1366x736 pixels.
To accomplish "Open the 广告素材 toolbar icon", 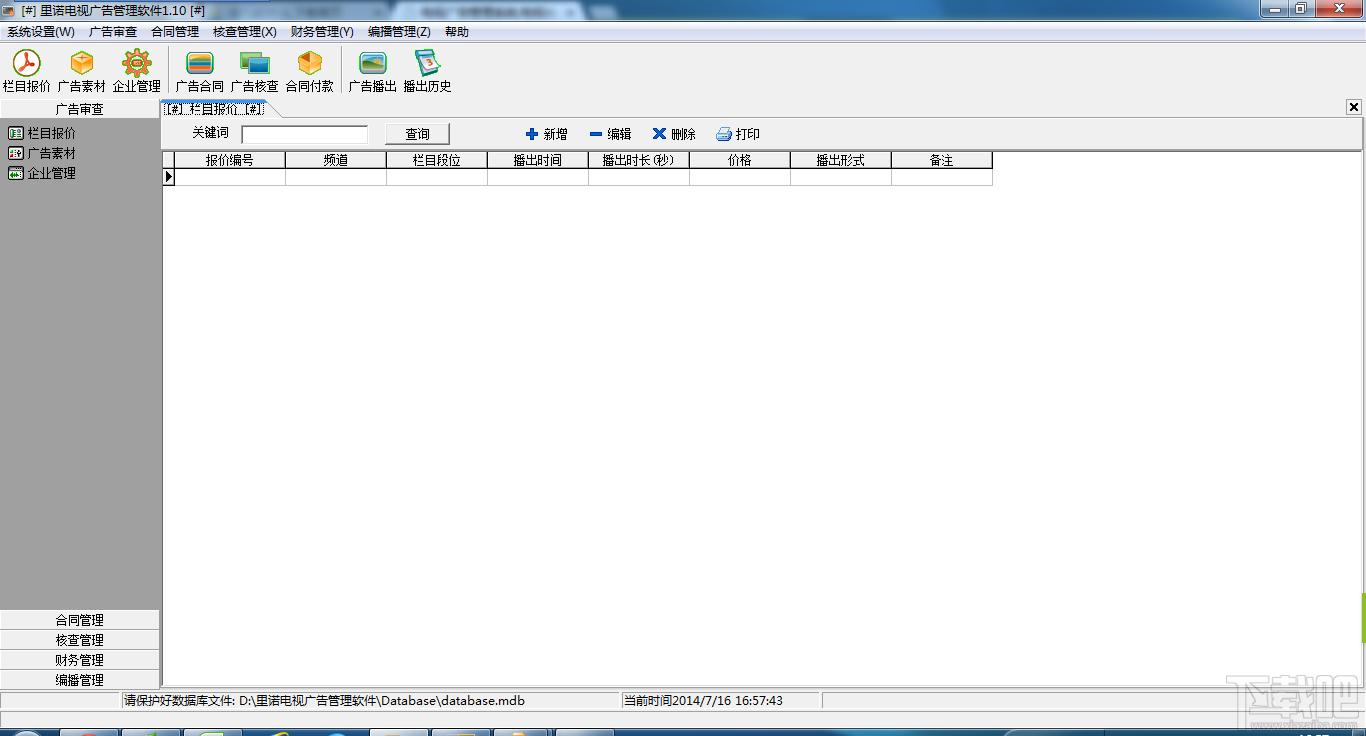I will [x=82, y=71].
